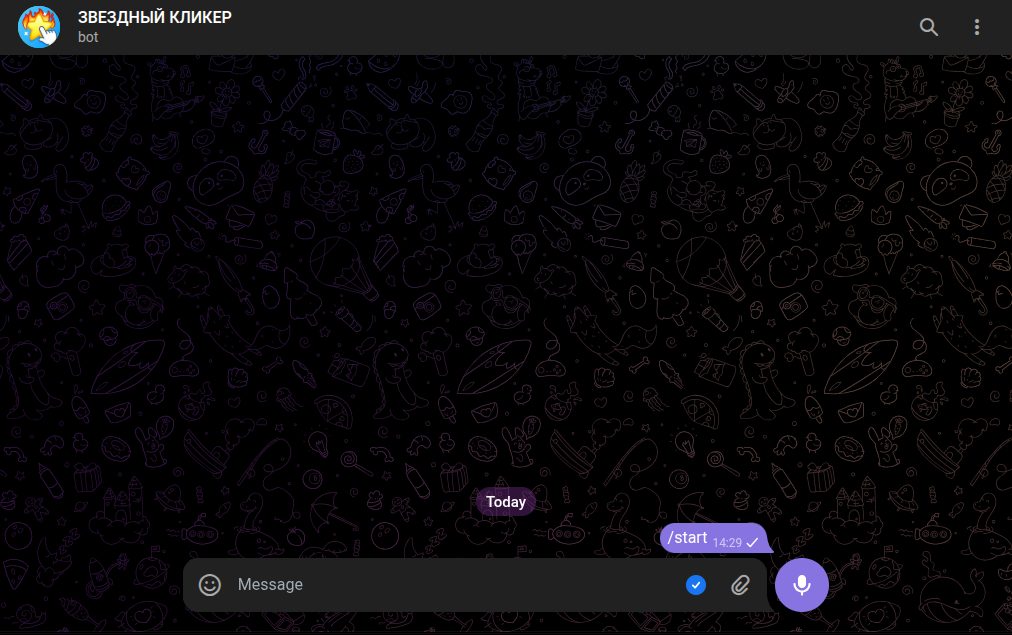The width and height of the screenshot is (1012, 635).
Task: Click the paperclip attach file icon
Action: click(x=740, y=585)
